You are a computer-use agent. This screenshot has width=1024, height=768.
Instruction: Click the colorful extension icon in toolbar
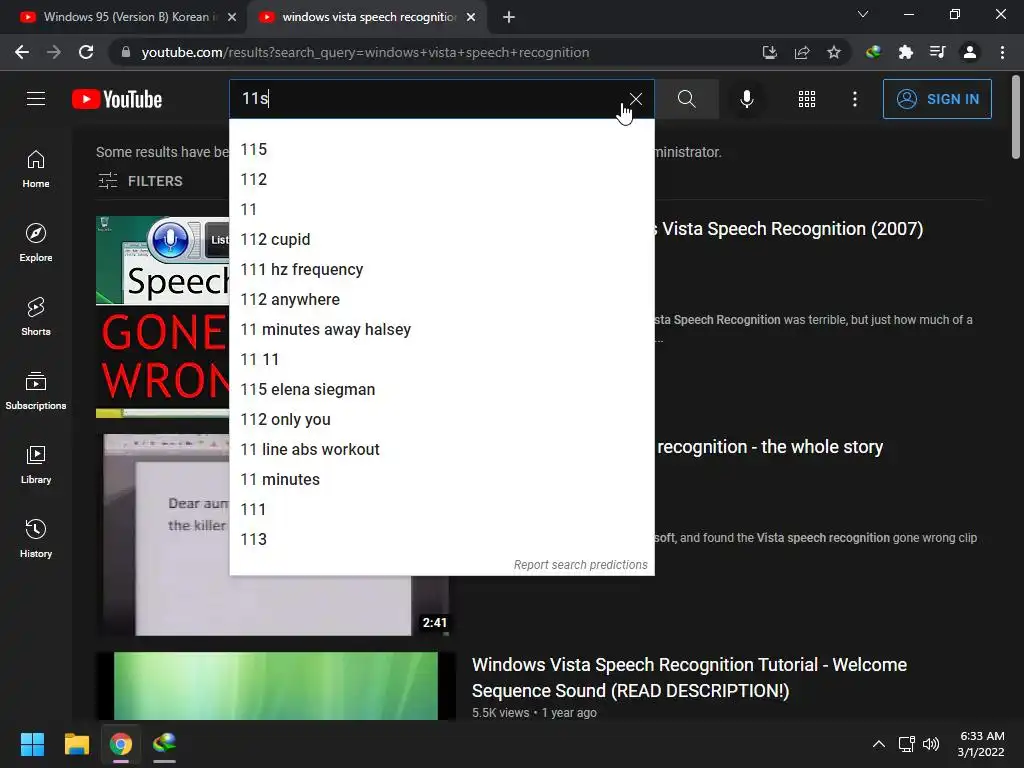[873, 52]
